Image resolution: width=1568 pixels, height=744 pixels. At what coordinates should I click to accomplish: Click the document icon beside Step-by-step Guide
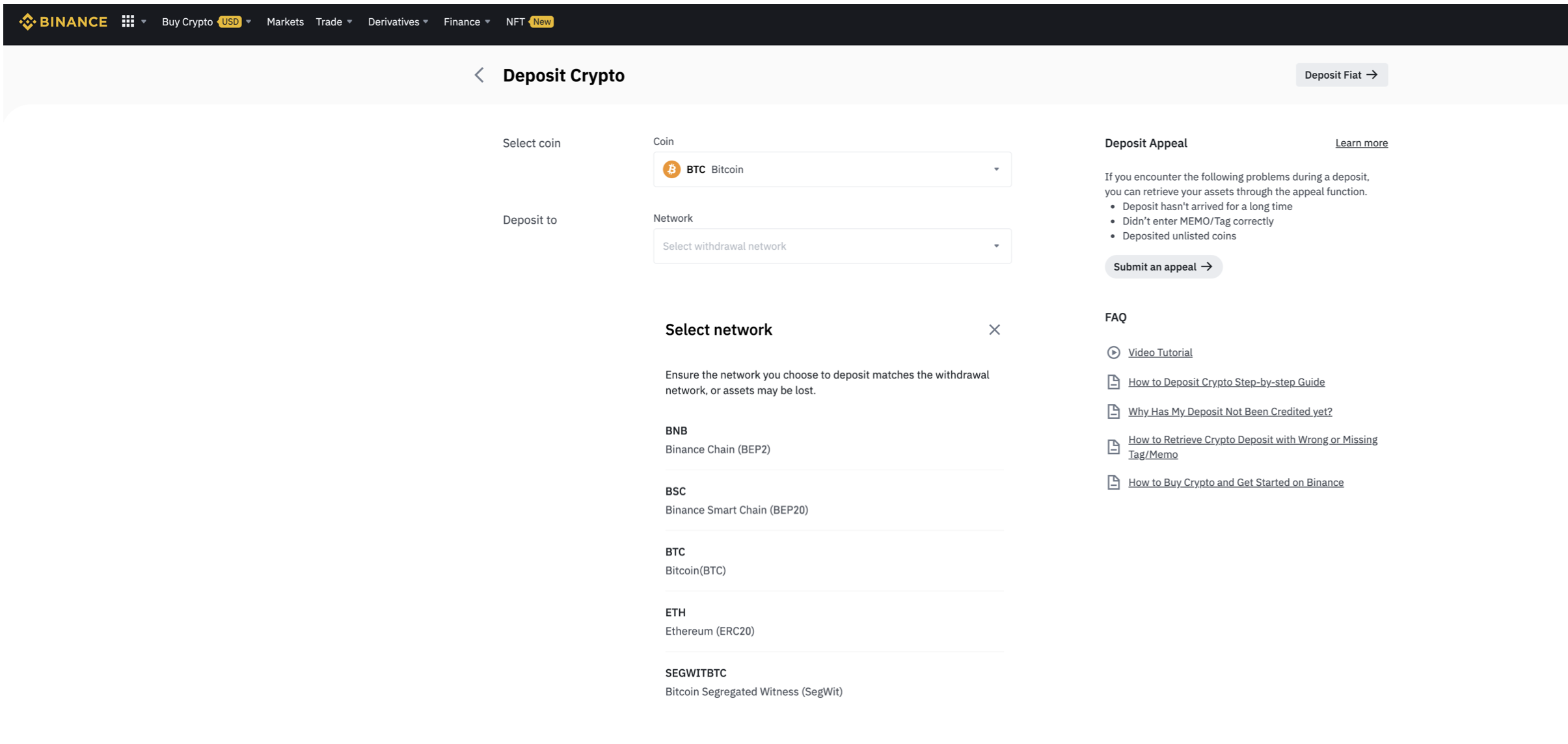1113,382
